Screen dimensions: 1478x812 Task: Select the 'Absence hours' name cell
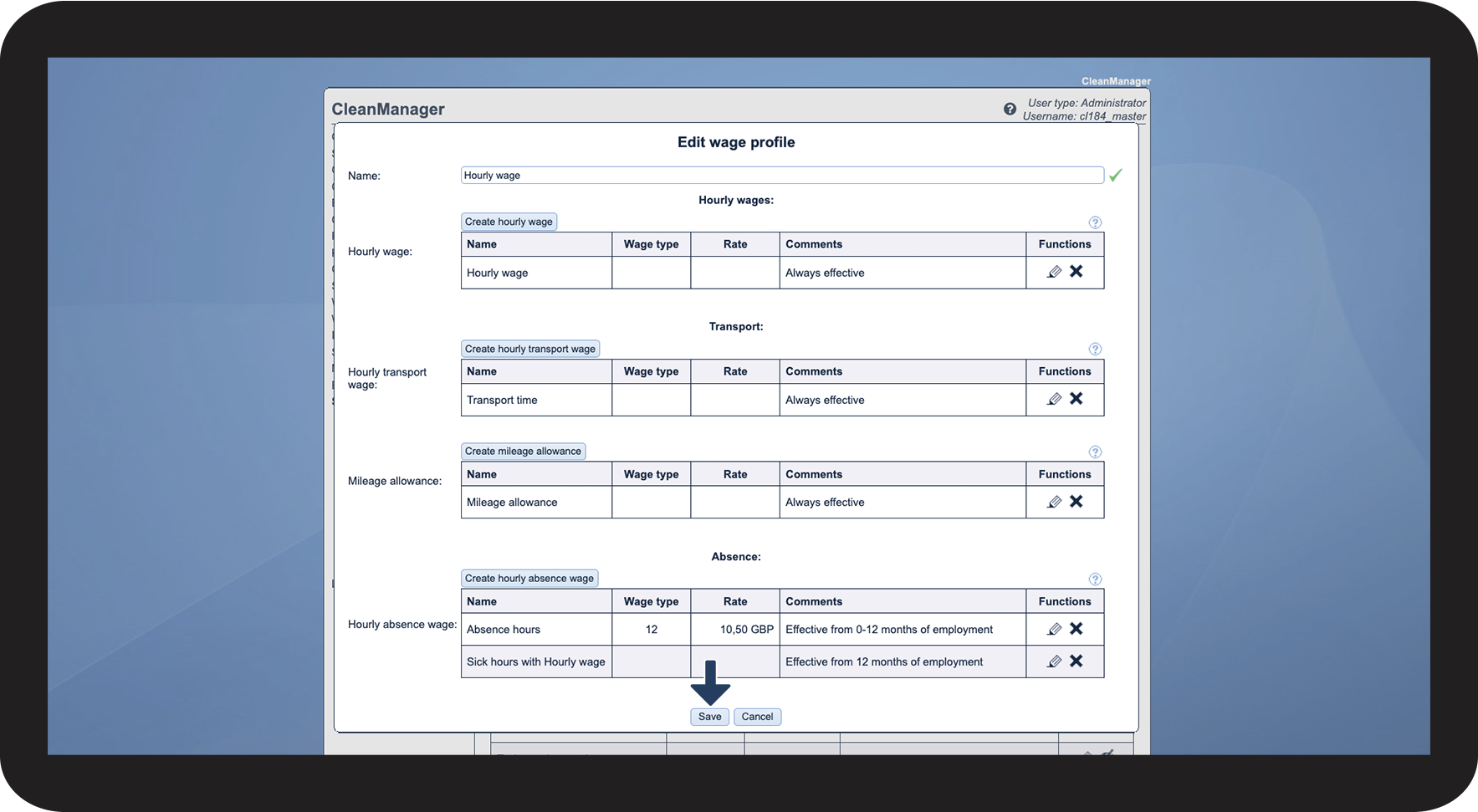tap(536, 629)
